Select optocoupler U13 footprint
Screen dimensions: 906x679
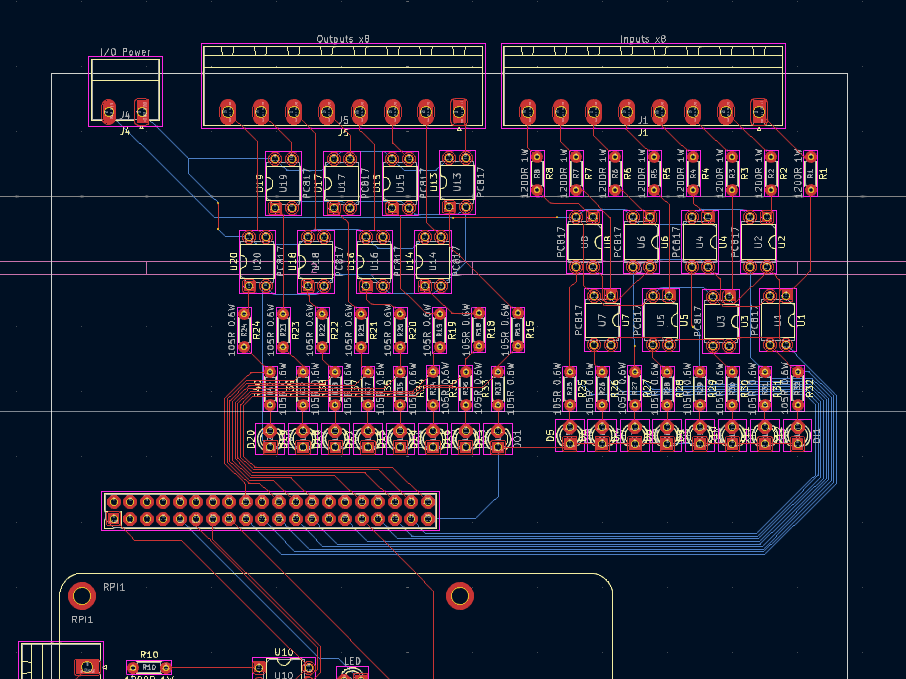point(458,183)
